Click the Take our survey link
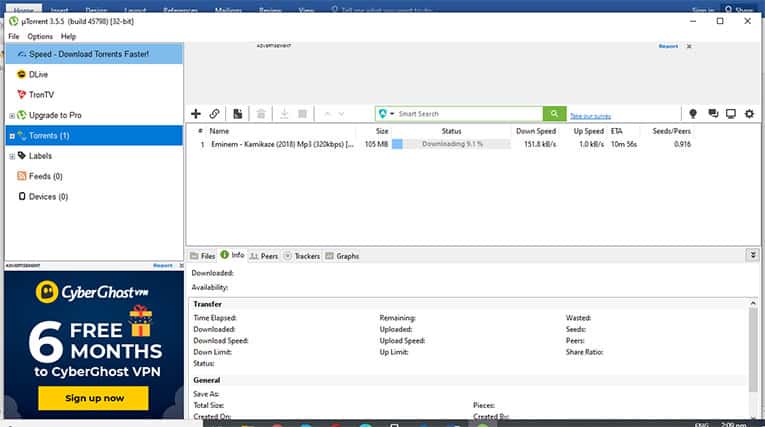The width and height of the screenshot is (765, 427). pyautogui.click(x=590, y=116)
